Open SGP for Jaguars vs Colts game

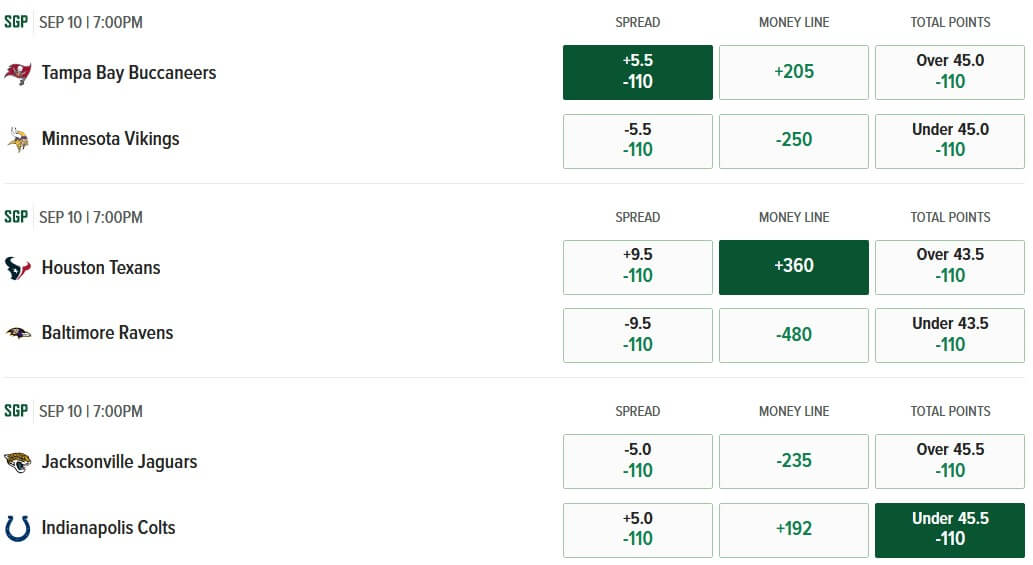16,411
